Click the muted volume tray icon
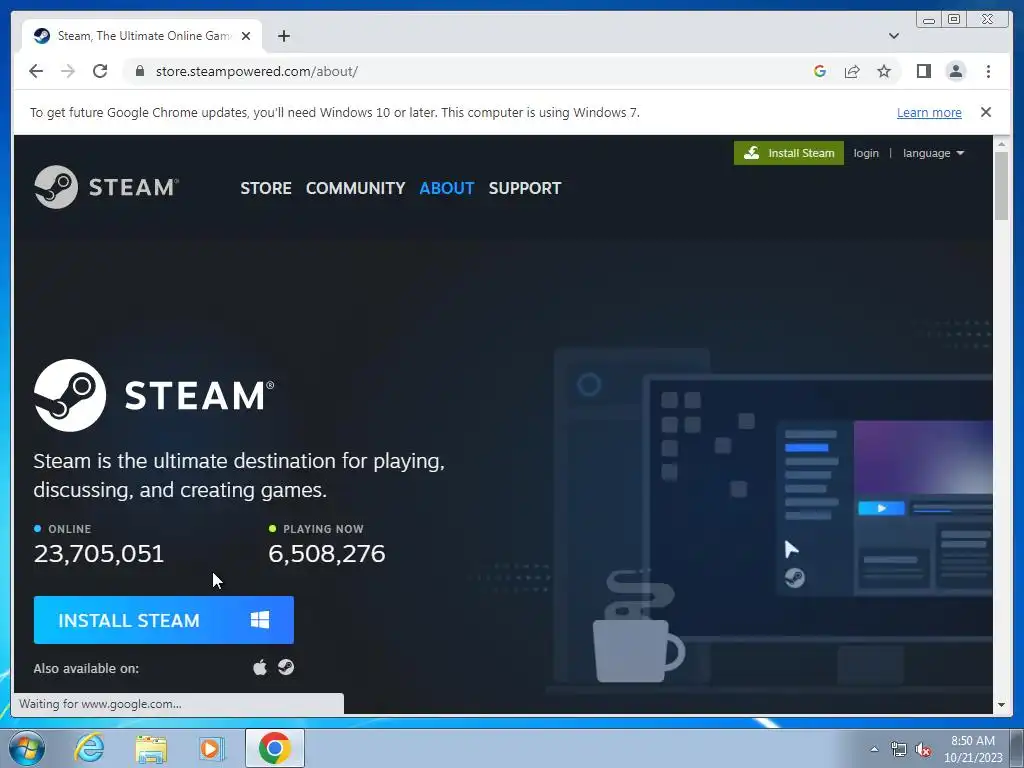The width and height of the screenshot is (1024, 768). click(923, 749)
